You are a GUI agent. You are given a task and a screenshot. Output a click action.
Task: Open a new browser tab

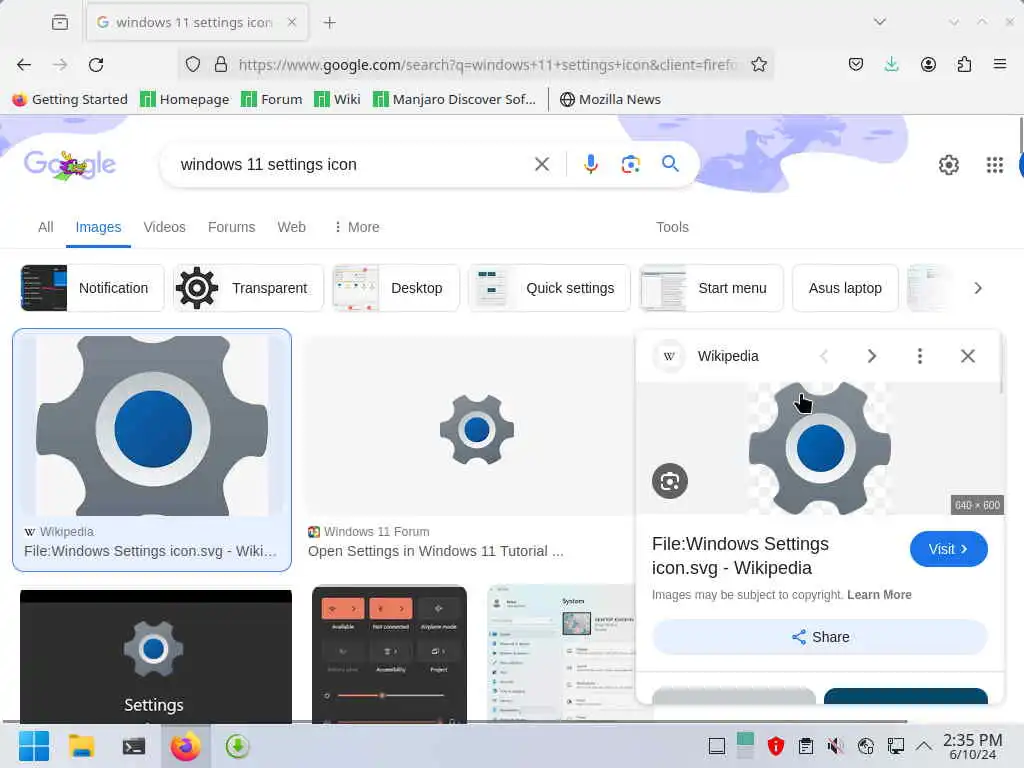(329, 23)
